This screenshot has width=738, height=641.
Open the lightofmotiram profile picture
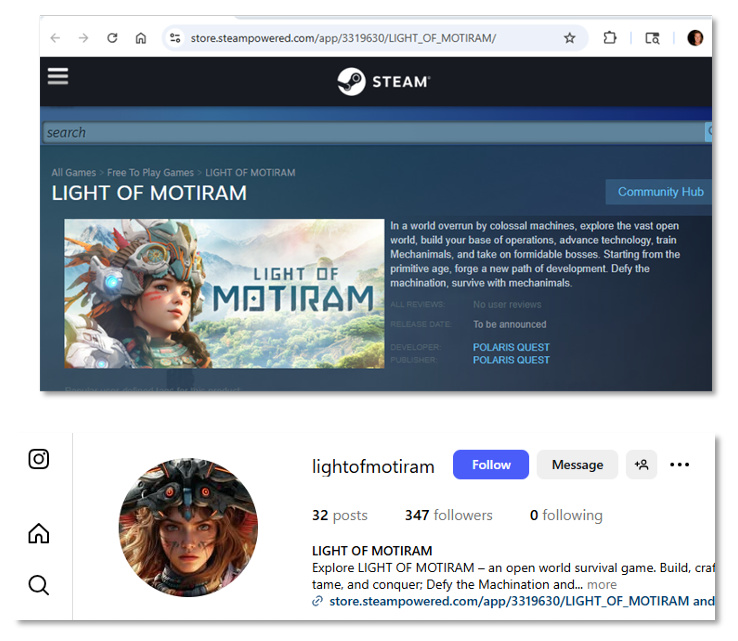click(x=188, y=528)
